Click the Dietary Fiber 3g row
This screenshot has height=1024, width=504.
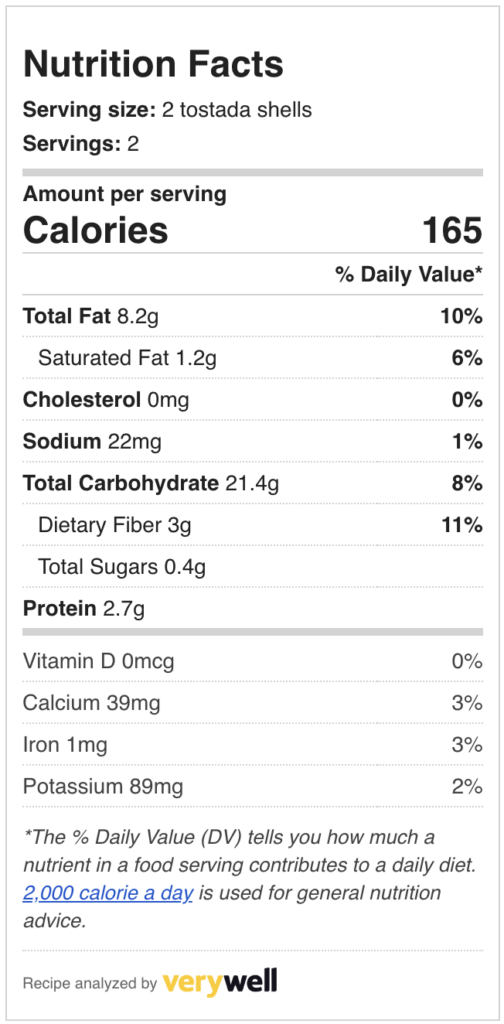253,525
